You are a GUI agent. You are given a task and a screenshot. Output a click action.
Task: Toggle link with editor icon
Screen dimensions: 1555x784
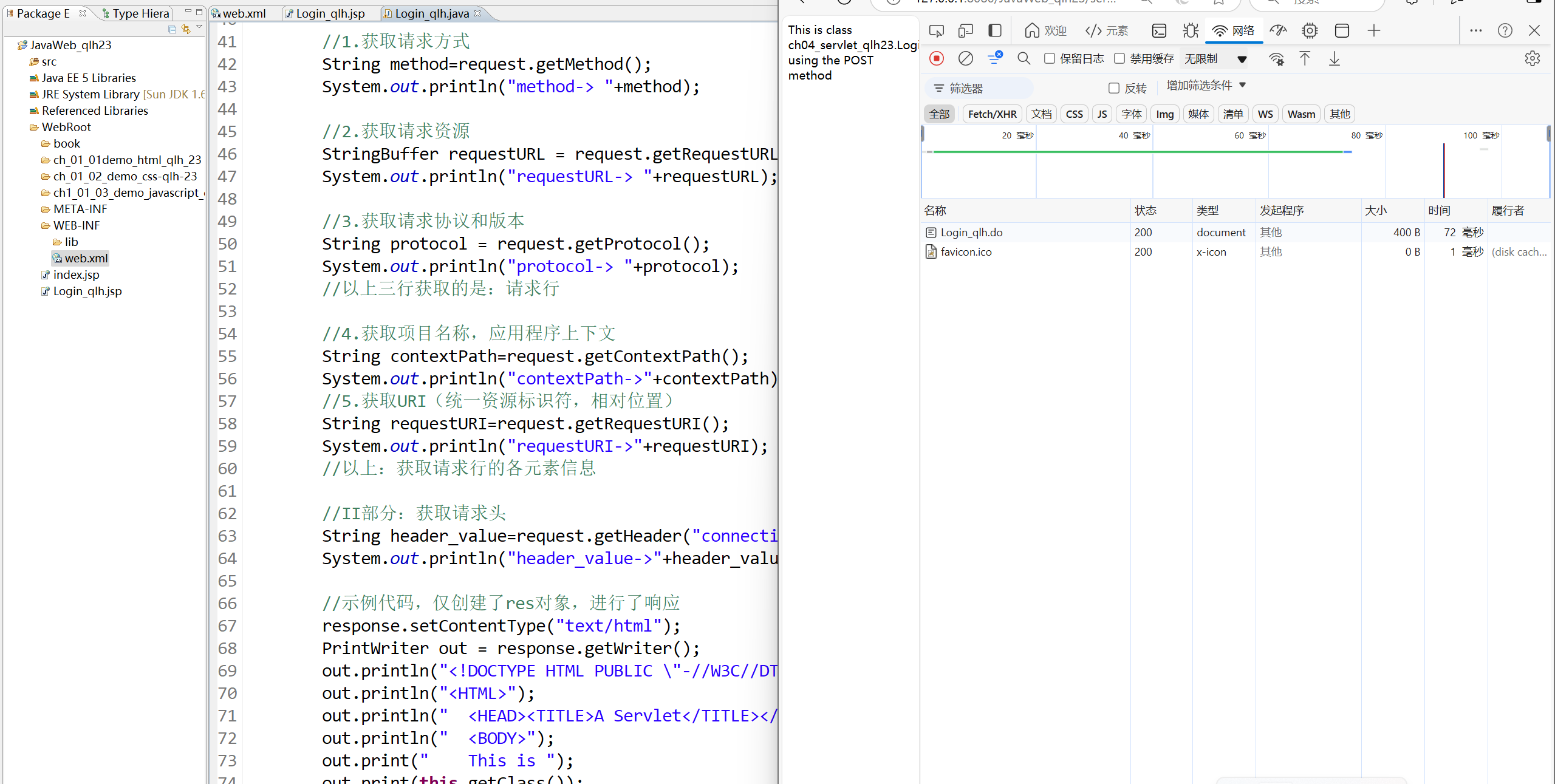186,29
